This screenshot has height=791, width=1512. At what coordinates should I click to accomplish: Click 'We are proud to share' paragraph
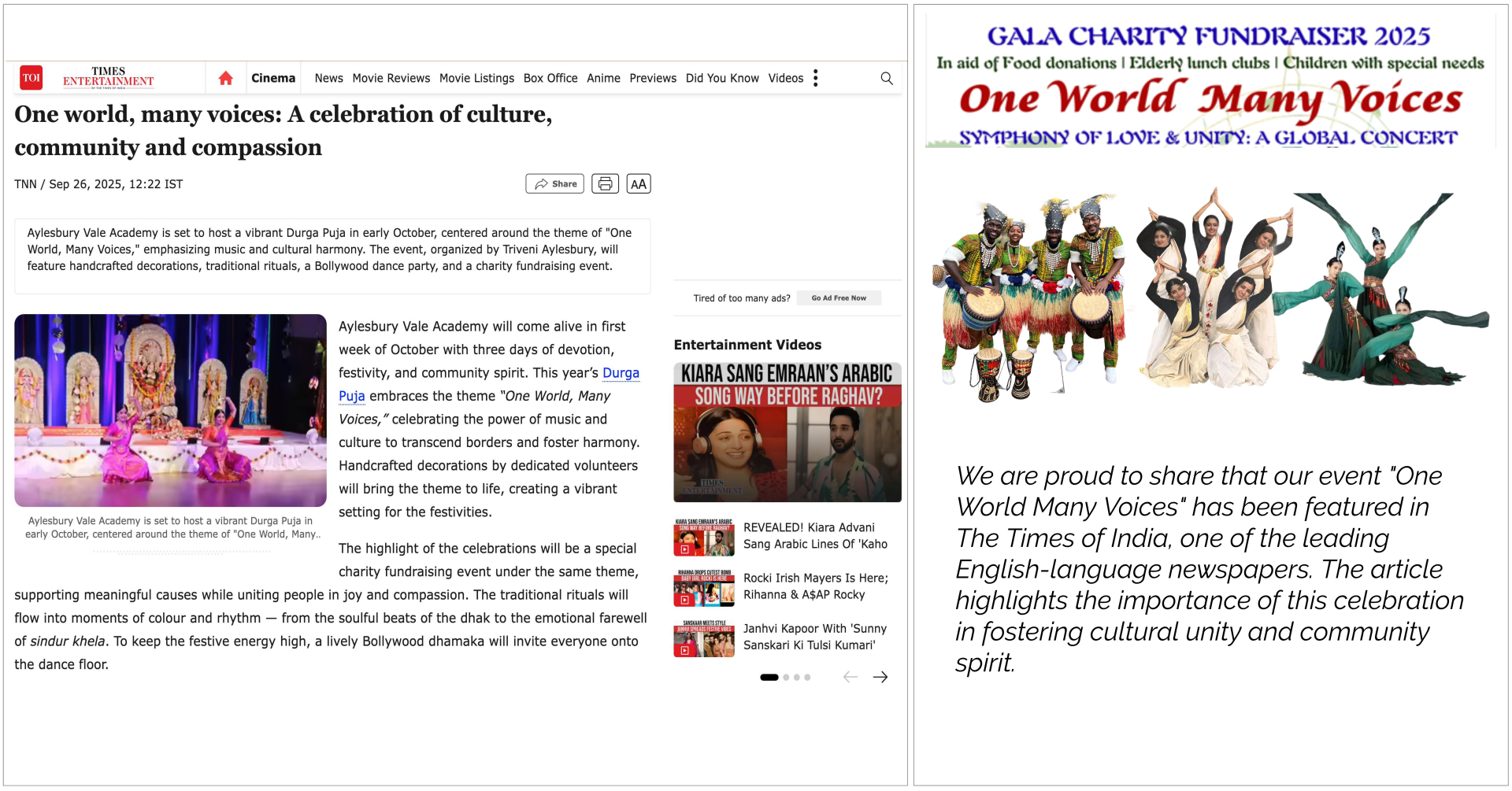point(1209,568)
